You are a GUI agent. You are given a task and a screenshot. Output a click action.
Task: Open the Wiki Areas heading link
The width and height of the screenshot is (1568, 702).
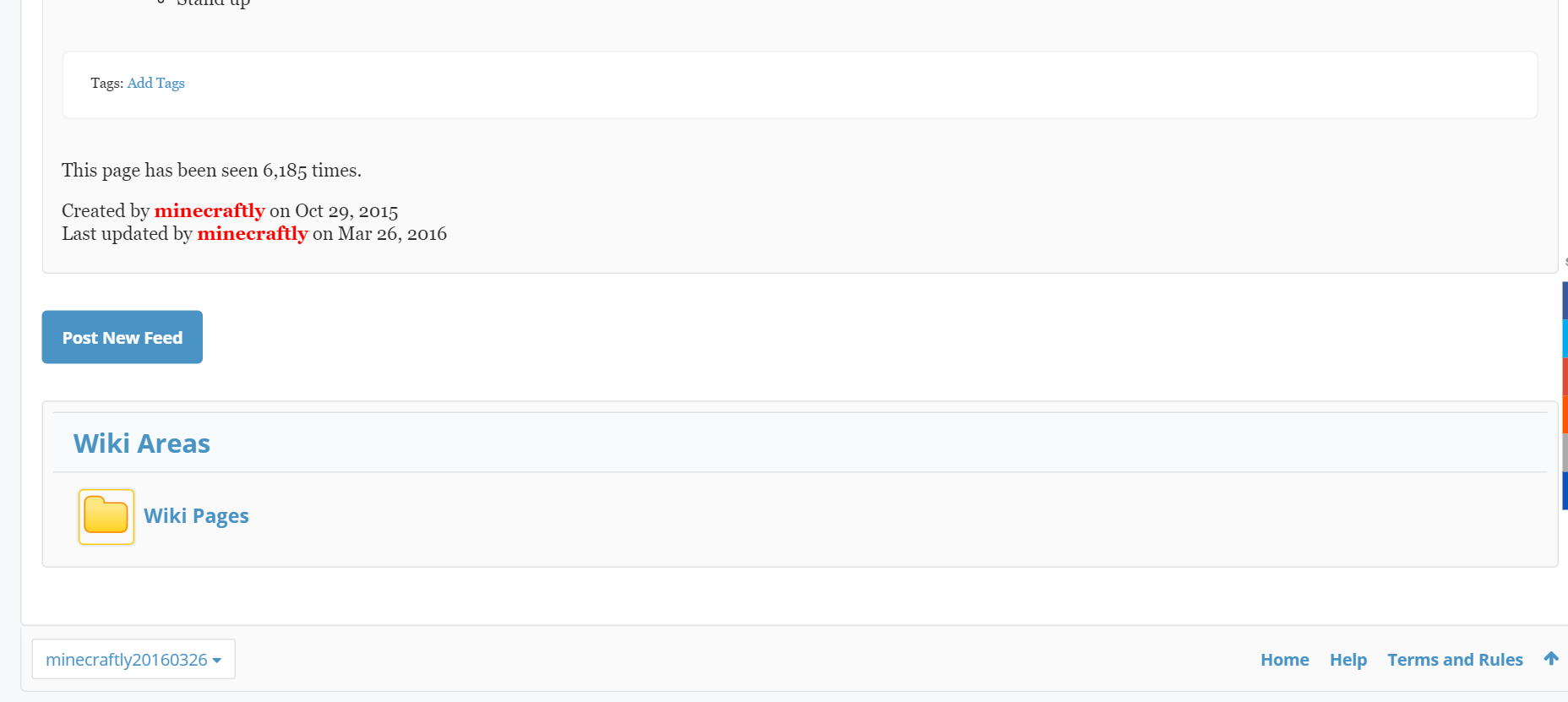[x=142, y=444]
